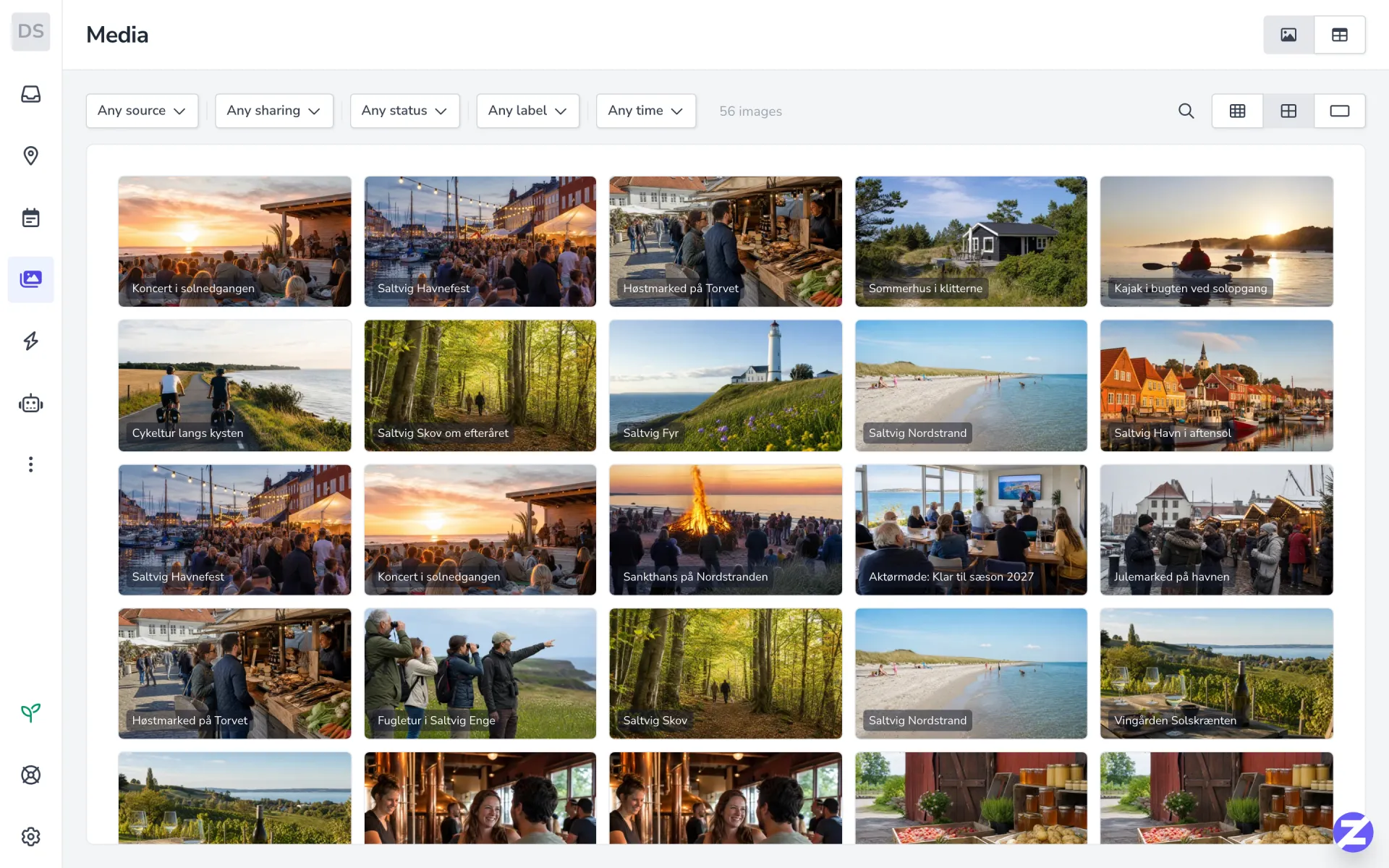This screenshot has height=868, width=1389.
Task: Open the Kajak i bugten ved solopgang image
Action: (1217, 242)
